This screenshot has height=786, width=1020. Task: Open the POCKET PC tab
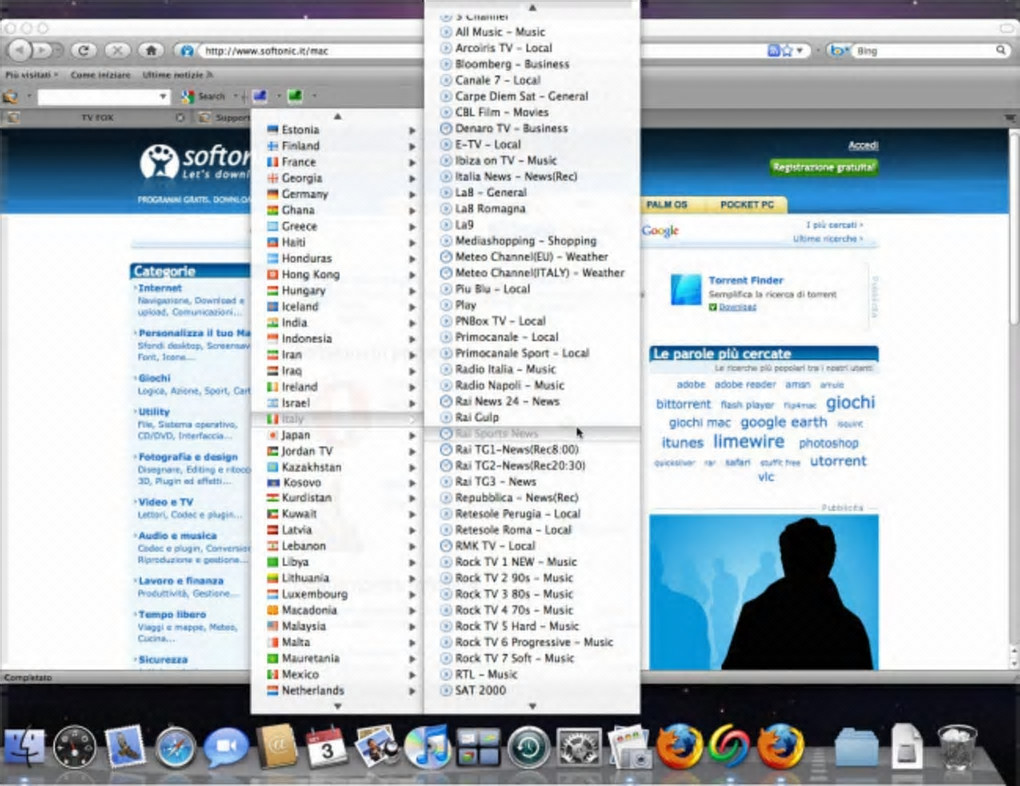747,204
